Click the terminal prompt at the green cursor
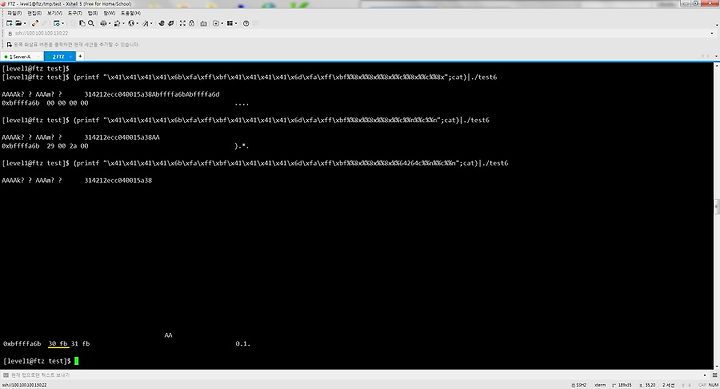Screen dimensions: 720x389 point(76,361)
